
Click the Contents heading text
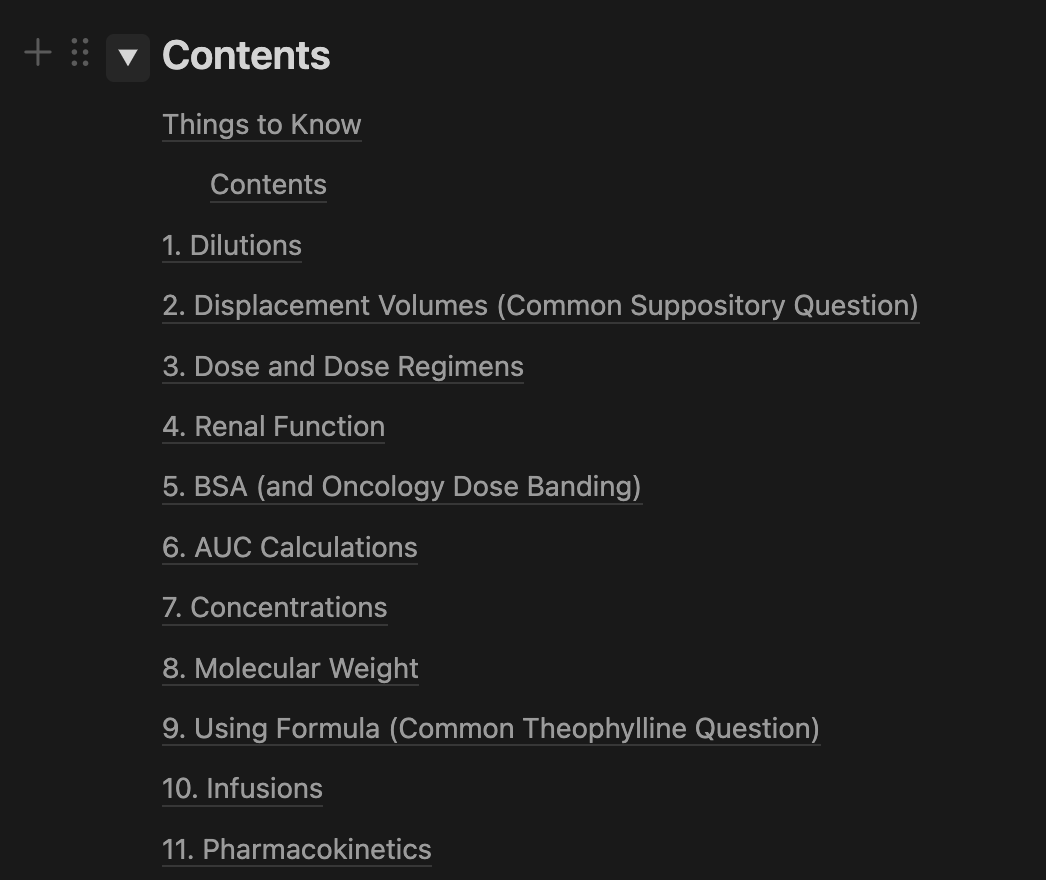pos(245,55)
